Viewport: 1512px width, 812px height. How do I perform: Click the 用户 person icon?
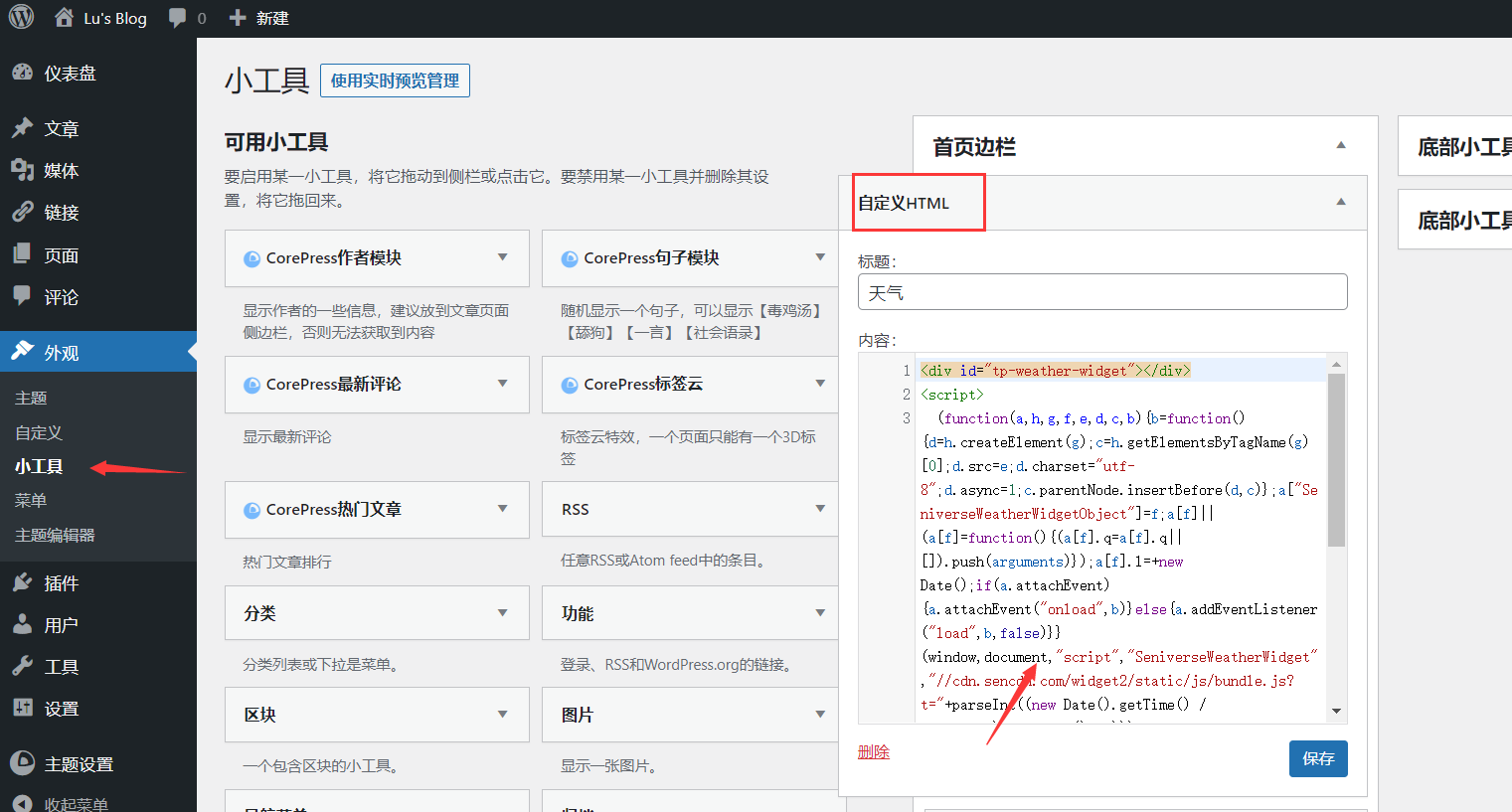pyautogui.click(x=22, y=624)
